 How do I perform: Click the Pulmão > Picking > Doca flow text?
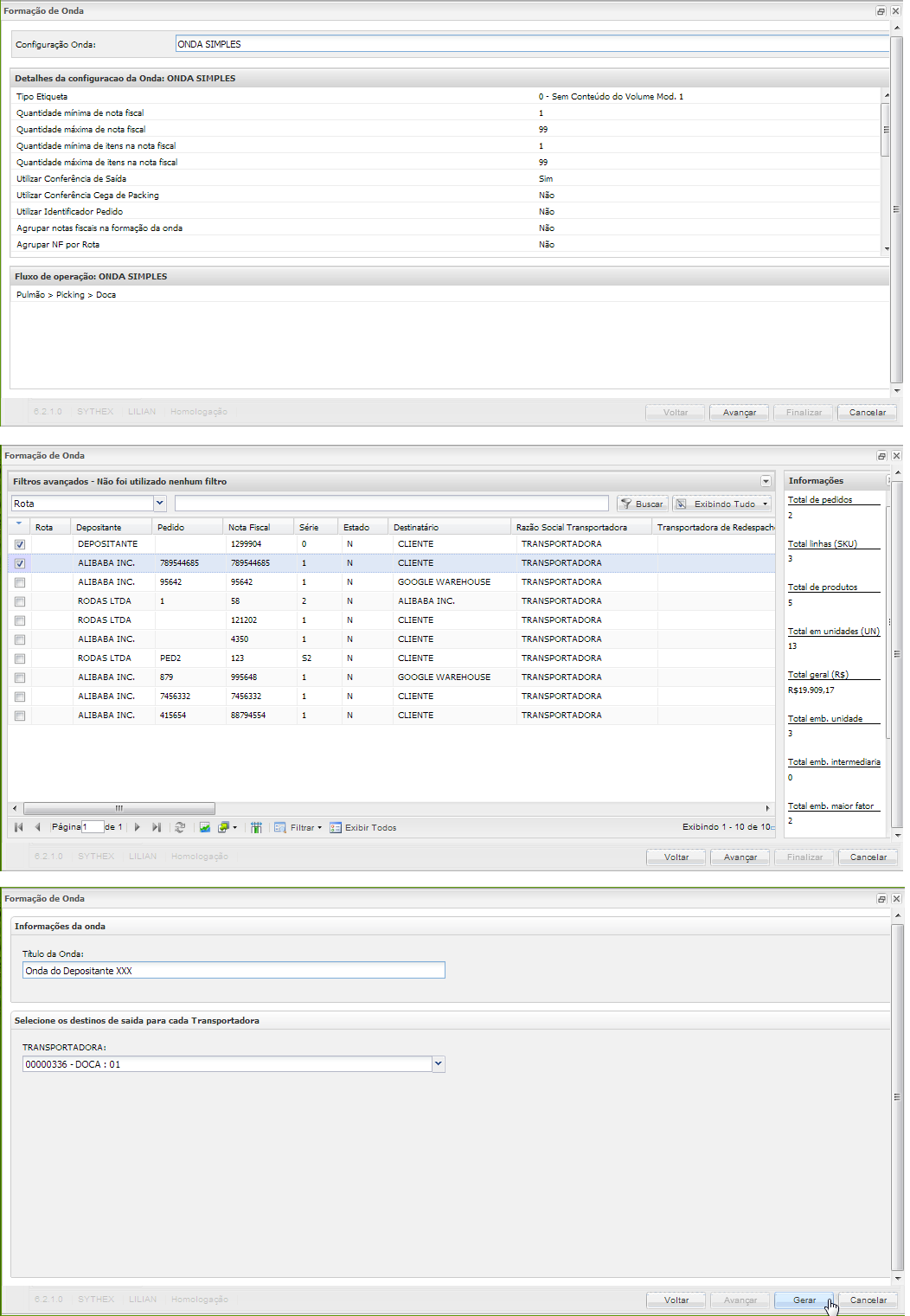(x=66, y=295)
